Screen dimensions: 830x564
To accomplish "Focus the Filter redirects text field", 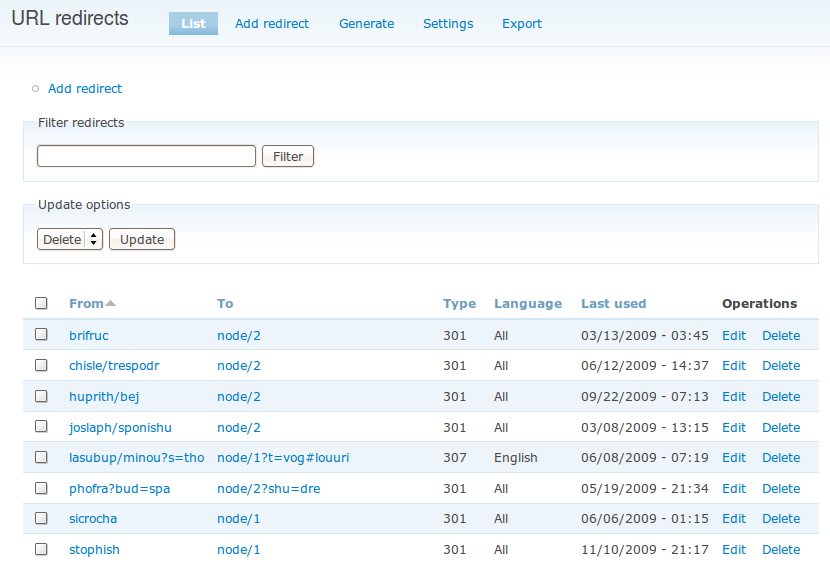I will [x=147, y=156].
